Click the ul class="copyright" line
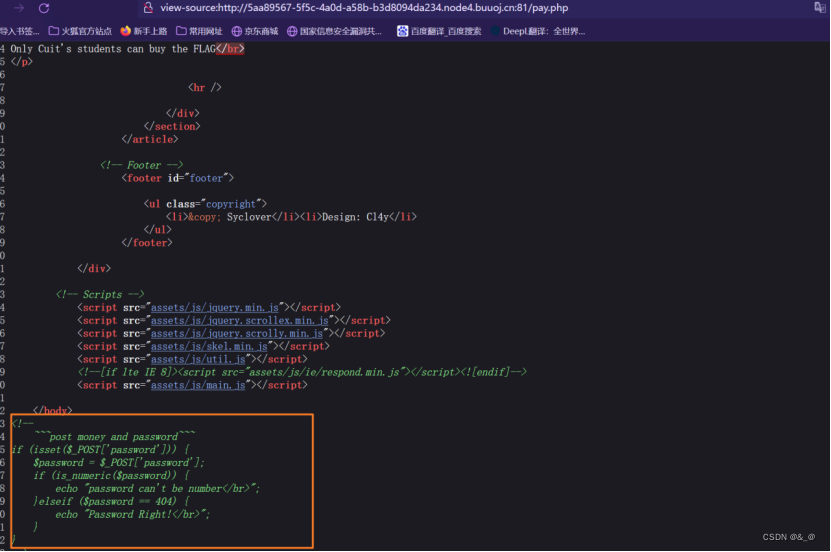The image size is (831, 552). tap(205, 204)
